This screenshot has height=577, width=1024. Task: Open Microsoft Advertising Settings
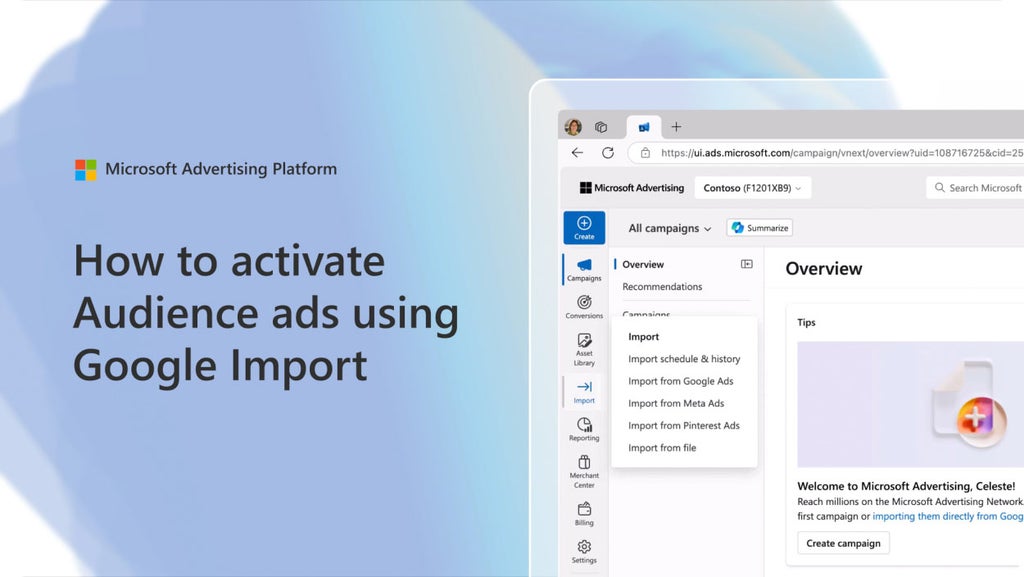[583, 551]
